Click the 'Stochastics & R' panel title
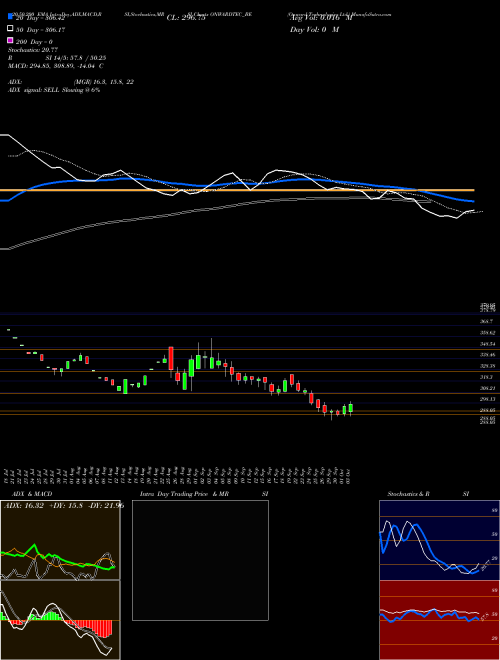 [x=409, y=494]
